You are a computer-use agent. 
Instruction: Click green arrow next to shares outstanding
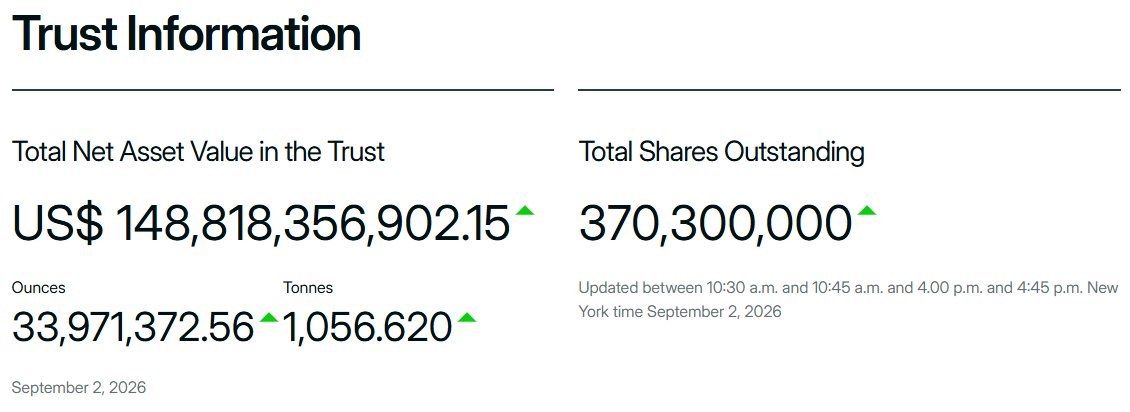866,210
